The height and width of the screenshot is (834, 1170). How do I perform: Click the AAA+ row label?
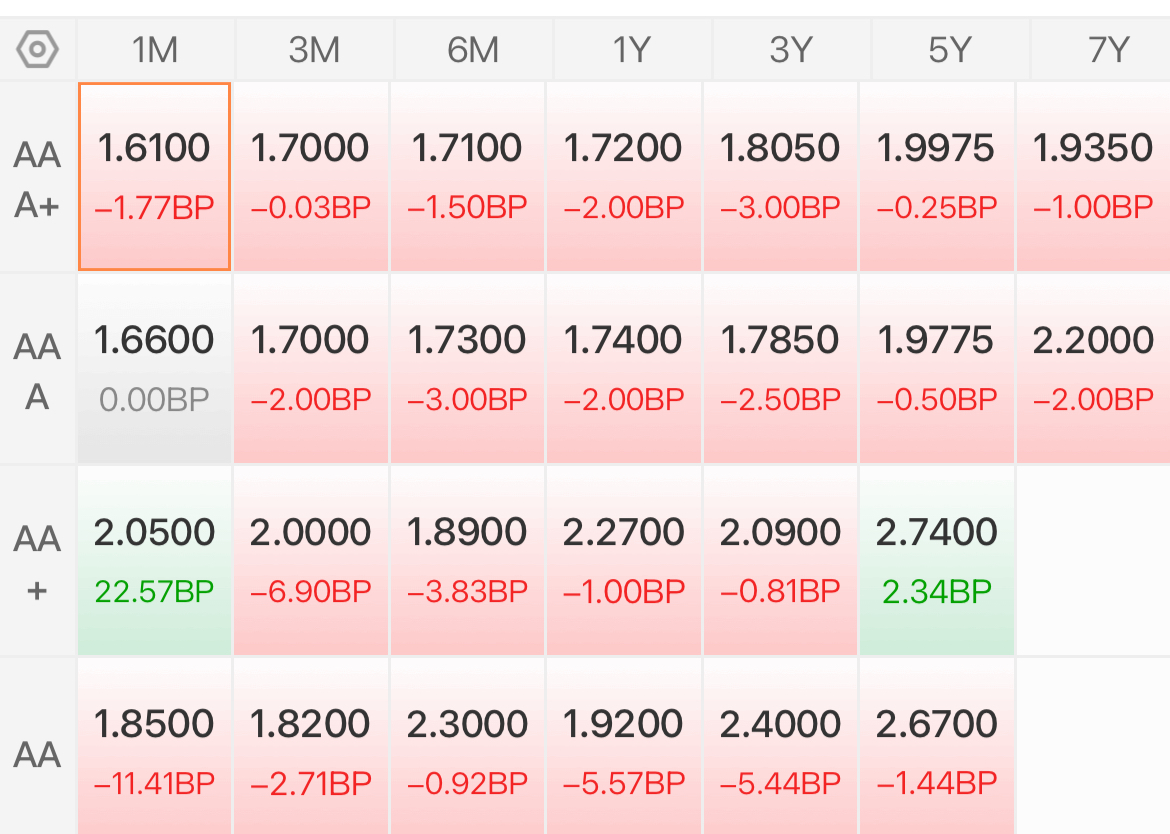tap(37, 178)
